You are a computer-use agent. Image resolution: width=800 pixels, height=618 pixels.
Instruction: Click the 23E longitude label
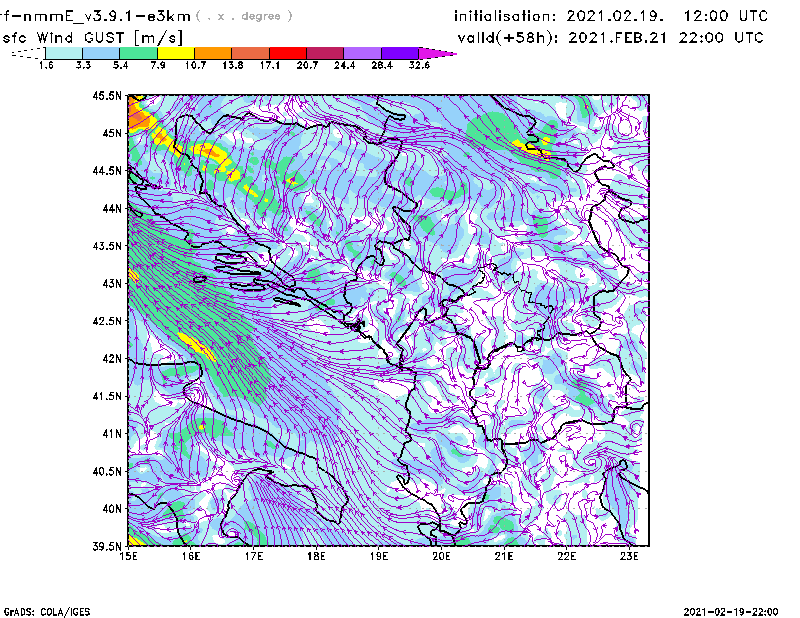(629, 556)
